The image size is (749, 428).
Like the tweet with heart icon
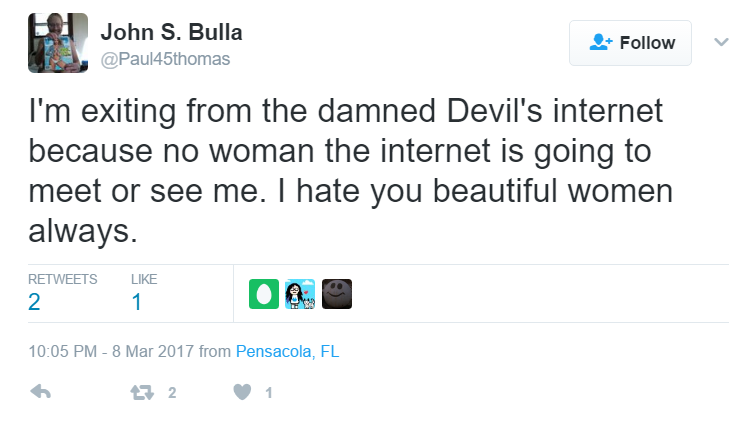pos(242,392)
